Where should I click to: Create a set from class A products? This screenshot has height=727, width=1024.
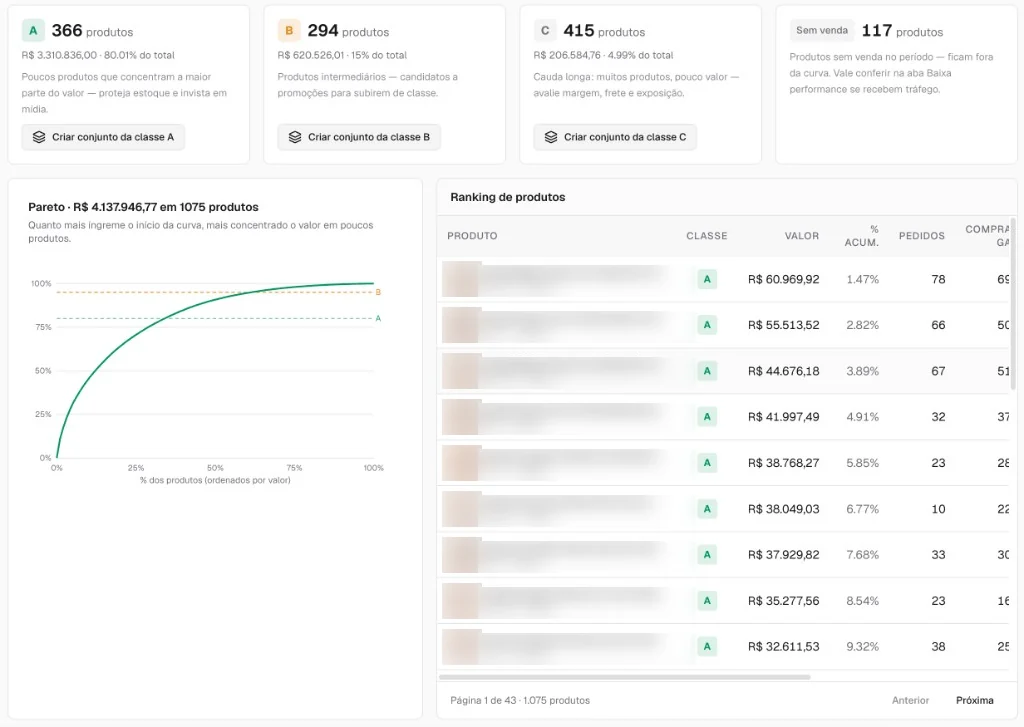[x=103, y=137]
